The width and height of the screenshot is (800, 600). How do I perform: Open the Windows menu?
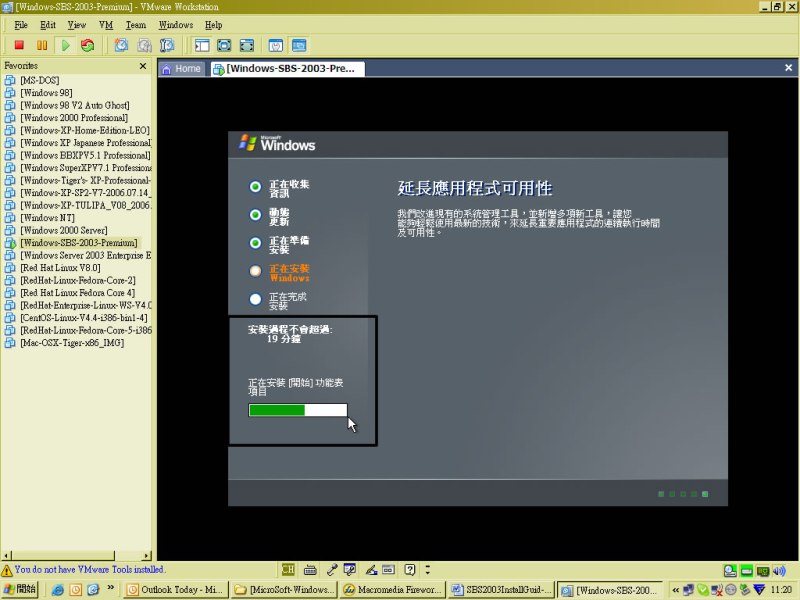point(176,25)
